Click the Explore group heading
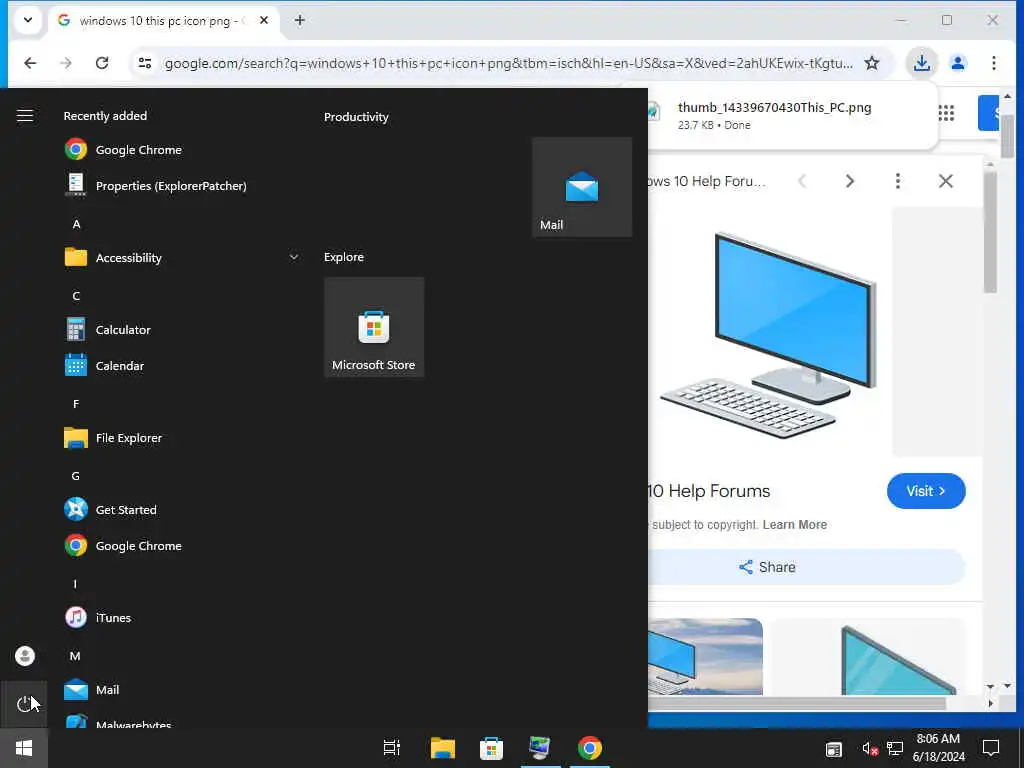1024x768 pixels. pyautogui.click(x=344, y=257)
